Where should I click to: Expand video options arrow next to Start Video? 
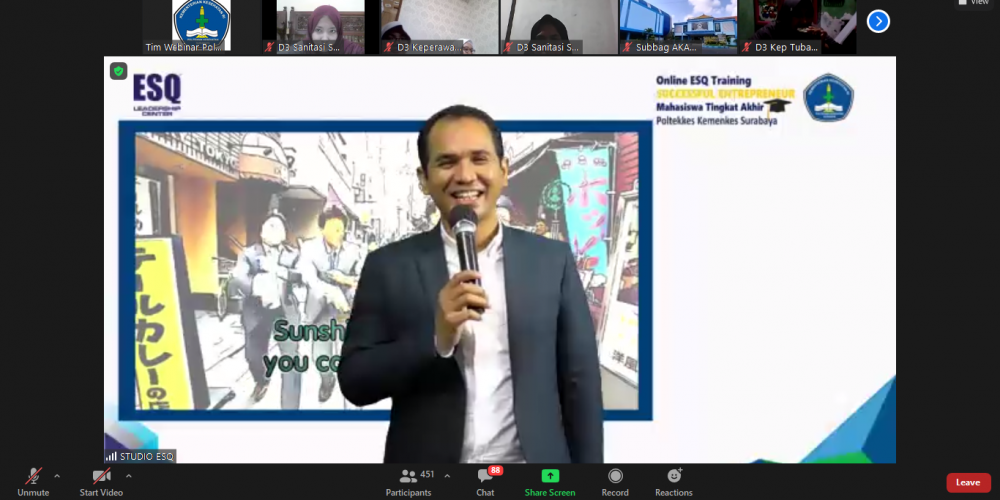click(x=128, y=476)
